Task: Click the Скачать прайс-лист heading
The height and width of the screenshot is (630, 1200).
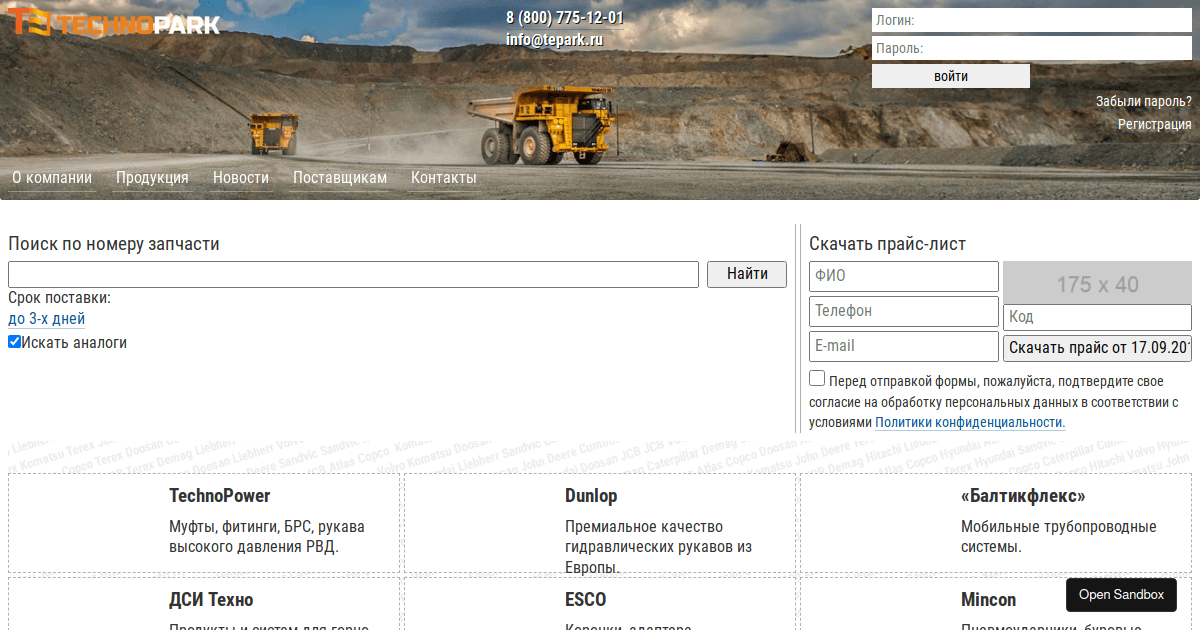Action: point(888,244)
